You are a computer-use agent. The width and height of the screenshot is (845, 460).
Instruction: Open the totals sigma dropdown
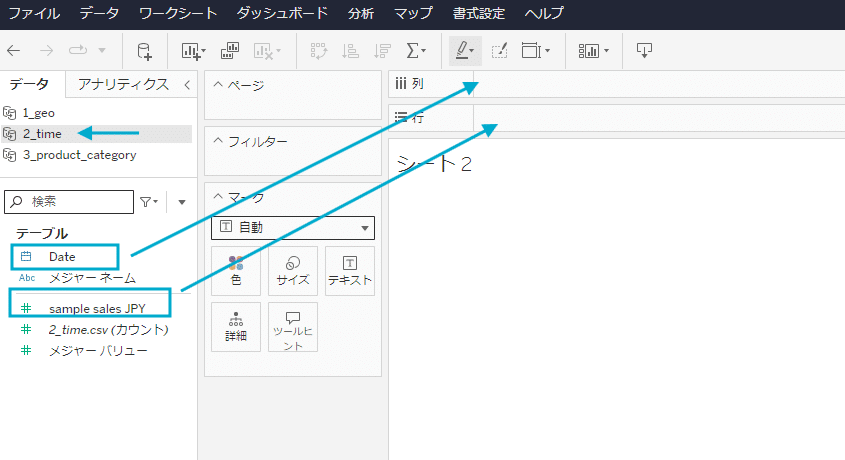pos(415,51)
